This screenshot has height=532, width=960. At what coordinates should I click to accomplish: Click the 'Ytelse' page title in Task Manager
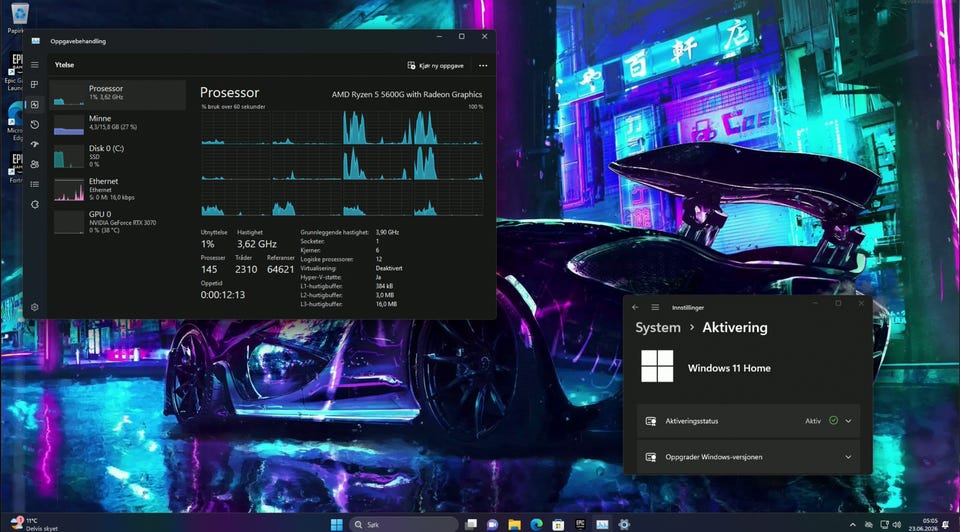(64, 65)
